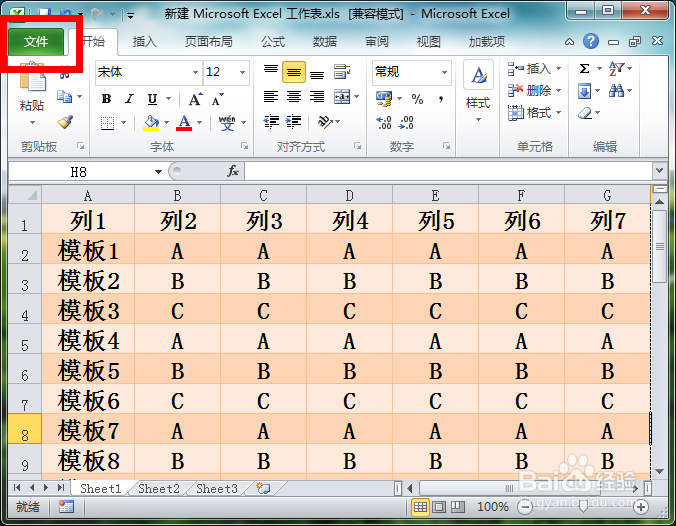
Task: Collapse the ribbon with caret icon
Action: click(x=570, y=42)
